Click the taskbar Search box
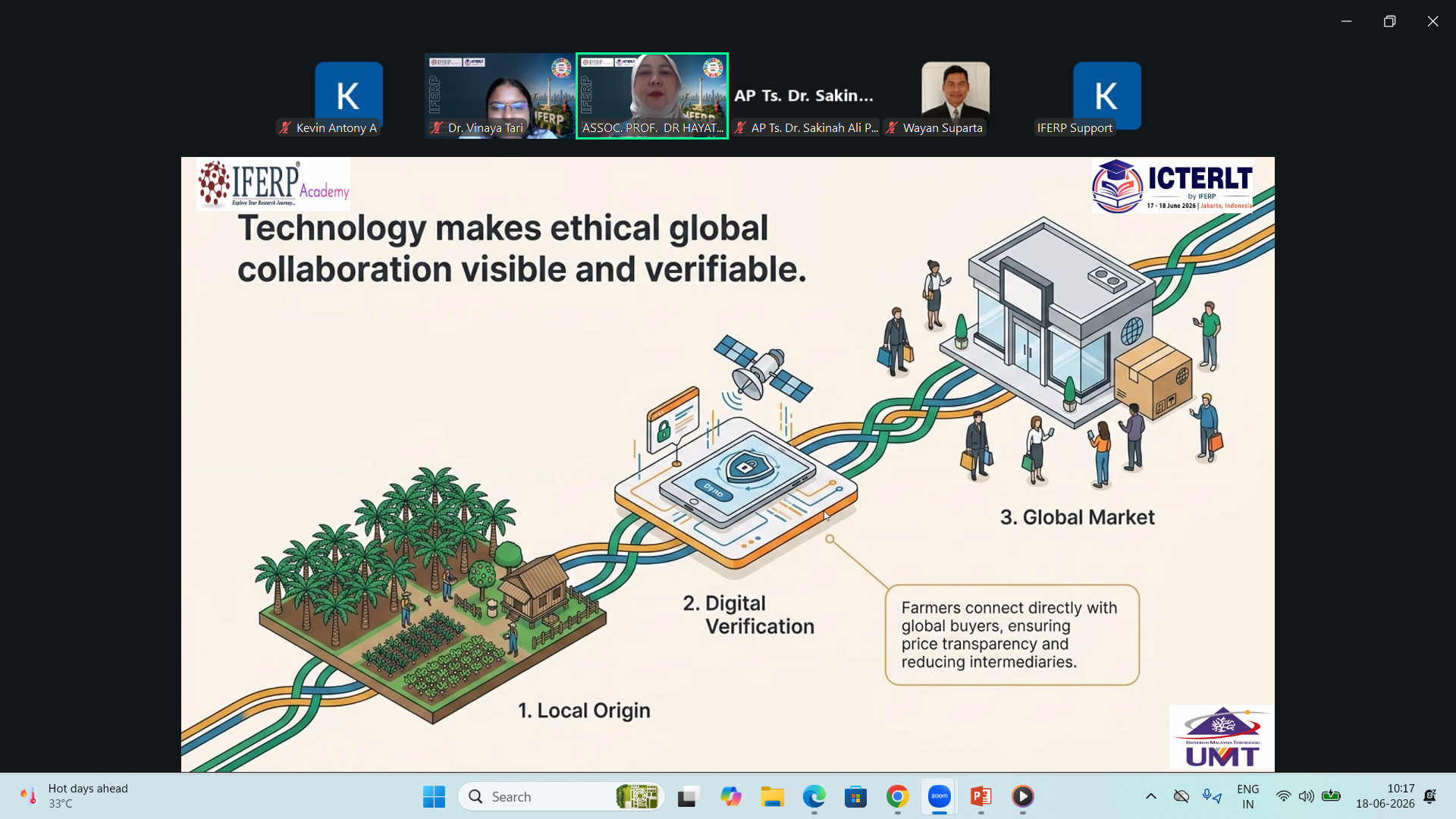The height and width of the screenshot is (819, 1456). 561,796
